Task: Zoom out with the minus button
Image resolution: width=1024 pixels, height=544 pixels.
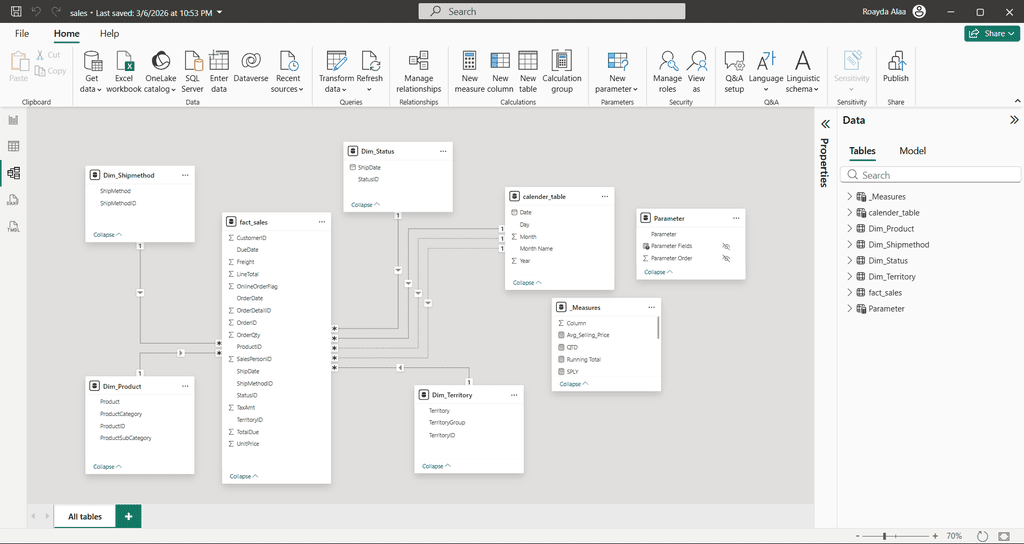Action: tap(858, 536)
